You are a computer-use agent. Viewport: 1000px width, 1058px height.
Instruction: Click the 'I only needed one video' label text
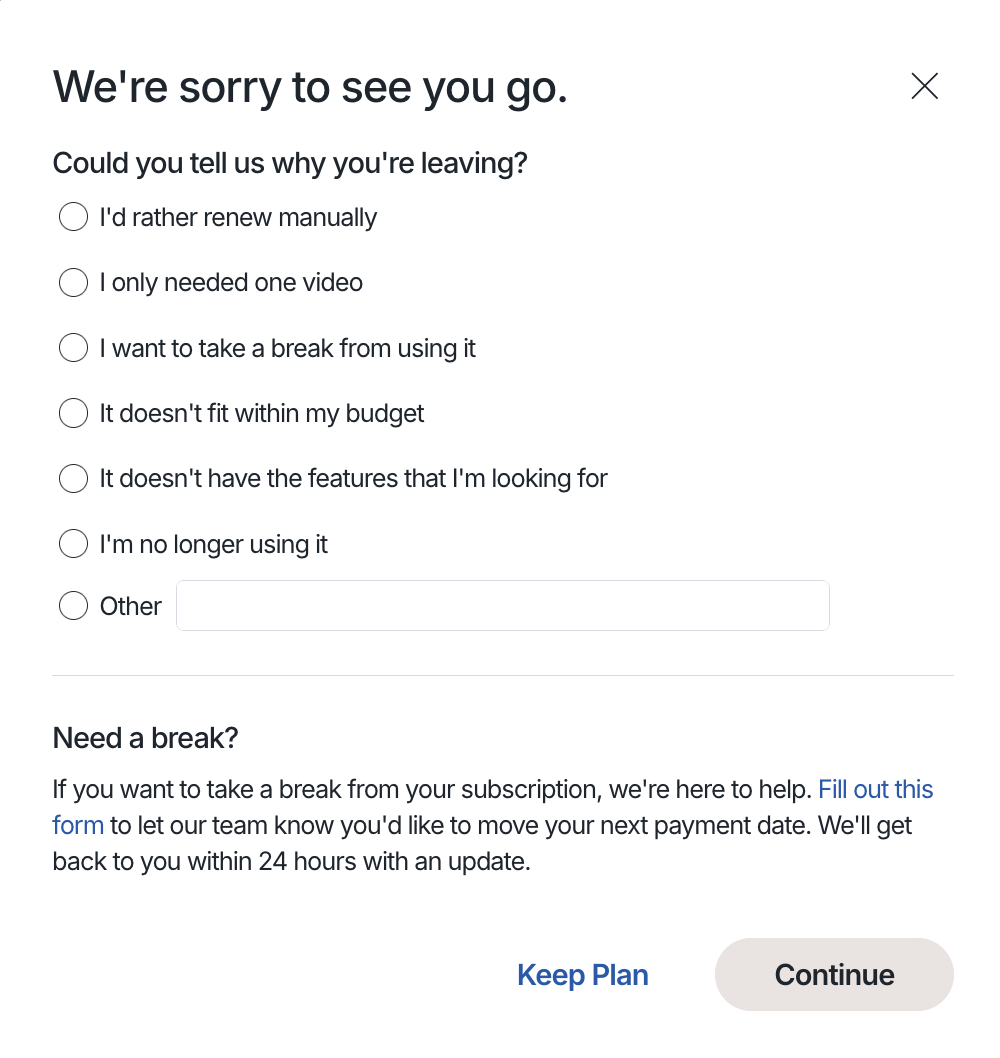[231, 283]
